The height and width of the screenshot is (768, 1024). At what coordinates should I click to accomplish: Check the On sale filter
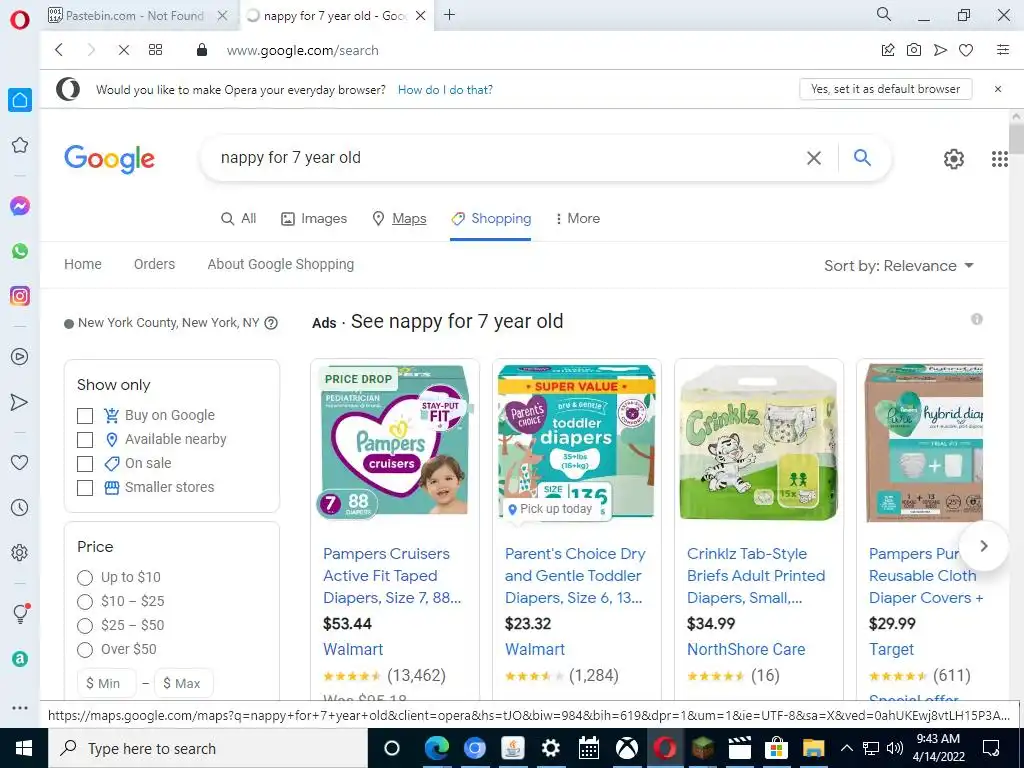click(x=85, y=464)
